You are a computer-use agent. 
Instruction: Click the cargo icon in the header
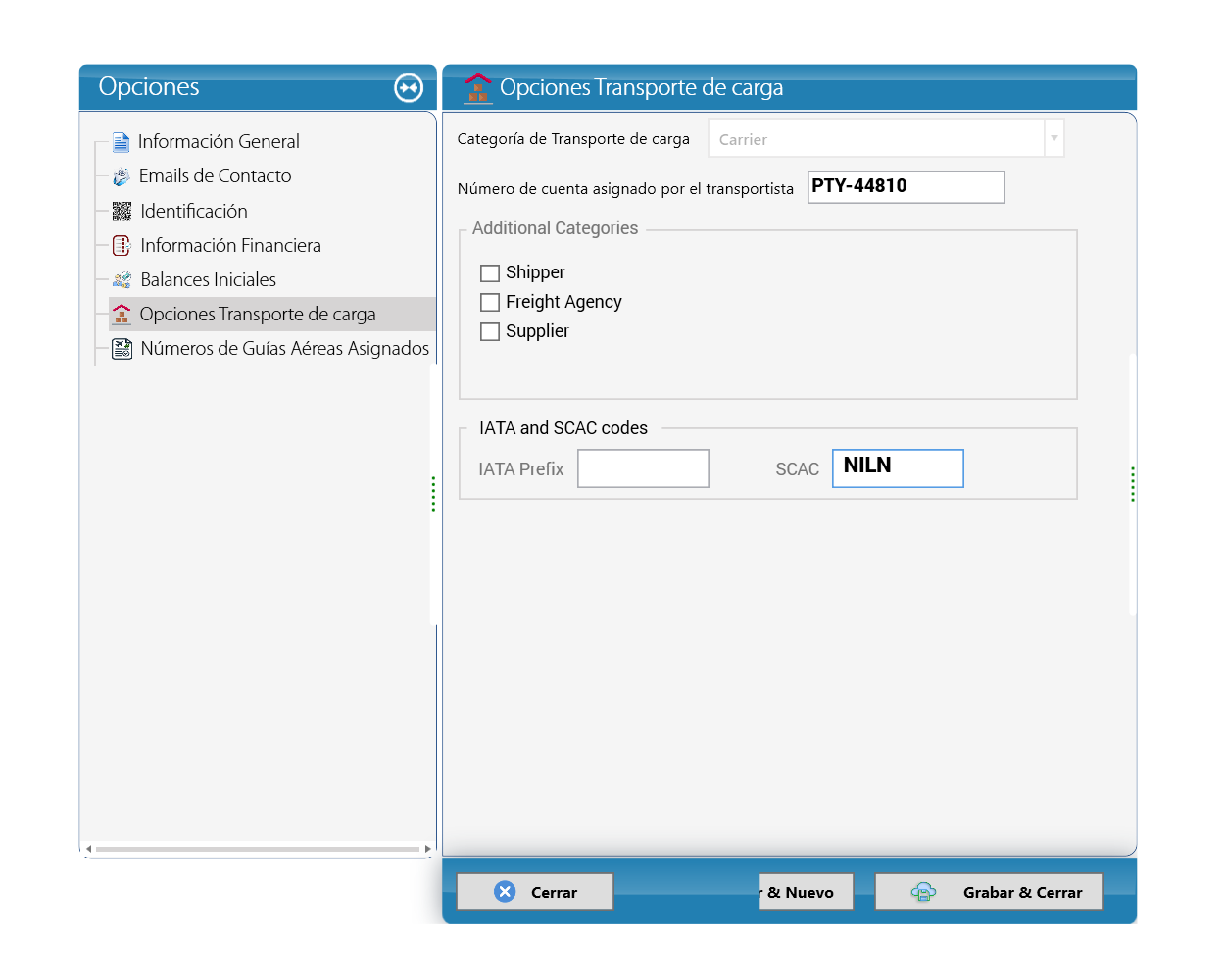point(478,87)
